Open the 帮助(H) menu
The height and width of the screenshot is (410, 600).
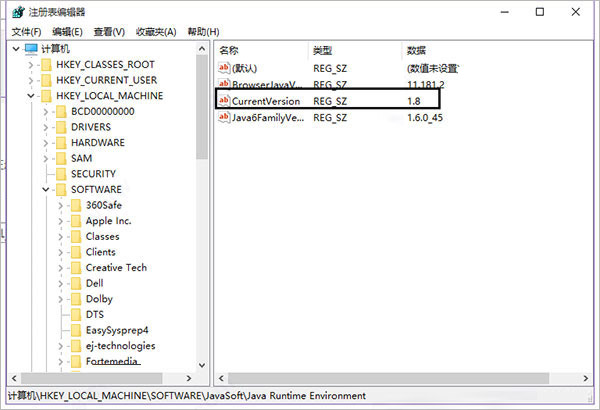(203, 32)
